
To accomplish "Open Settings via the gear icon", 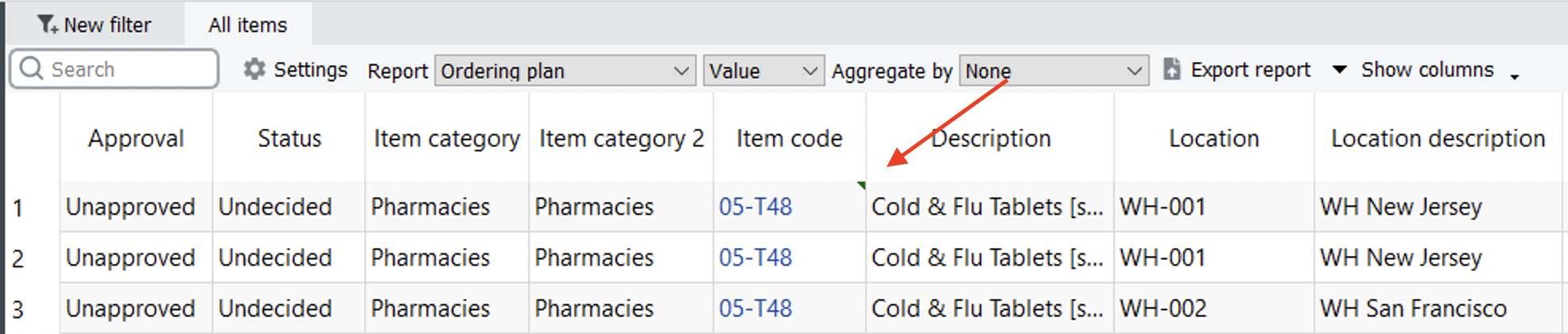I will [254, 69].
